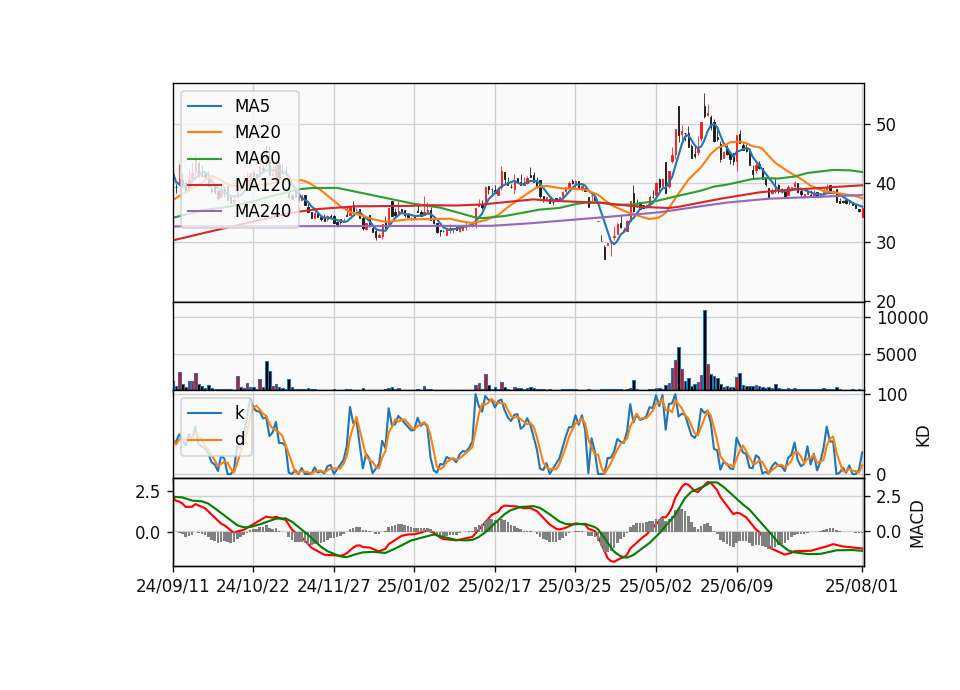Click the 25/03/25 date axis label
960x690 pixels.
(575, 586)
